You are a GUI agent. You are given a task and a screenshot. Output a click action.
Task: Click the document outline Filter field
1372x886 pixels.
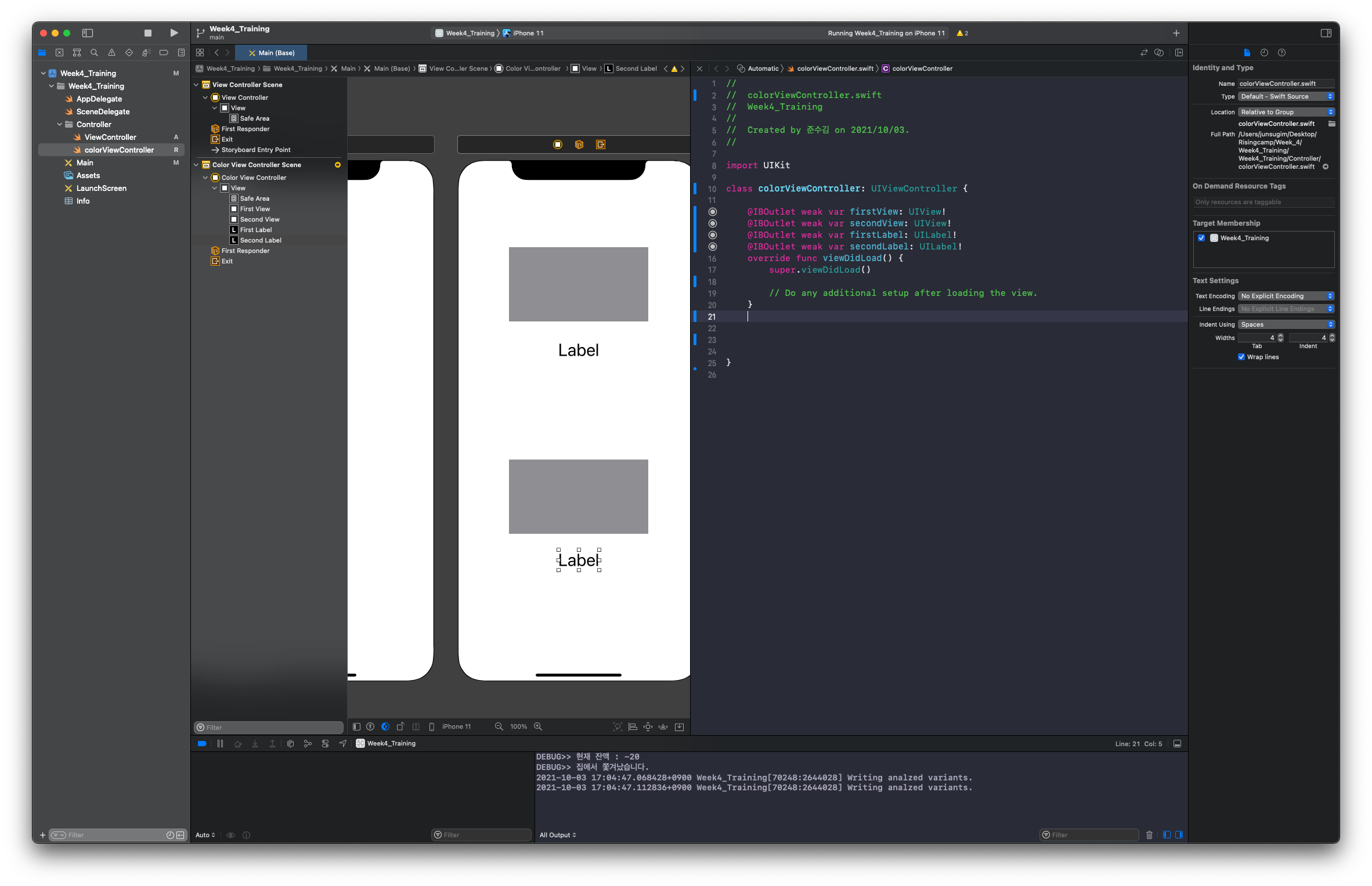[269, 728]
